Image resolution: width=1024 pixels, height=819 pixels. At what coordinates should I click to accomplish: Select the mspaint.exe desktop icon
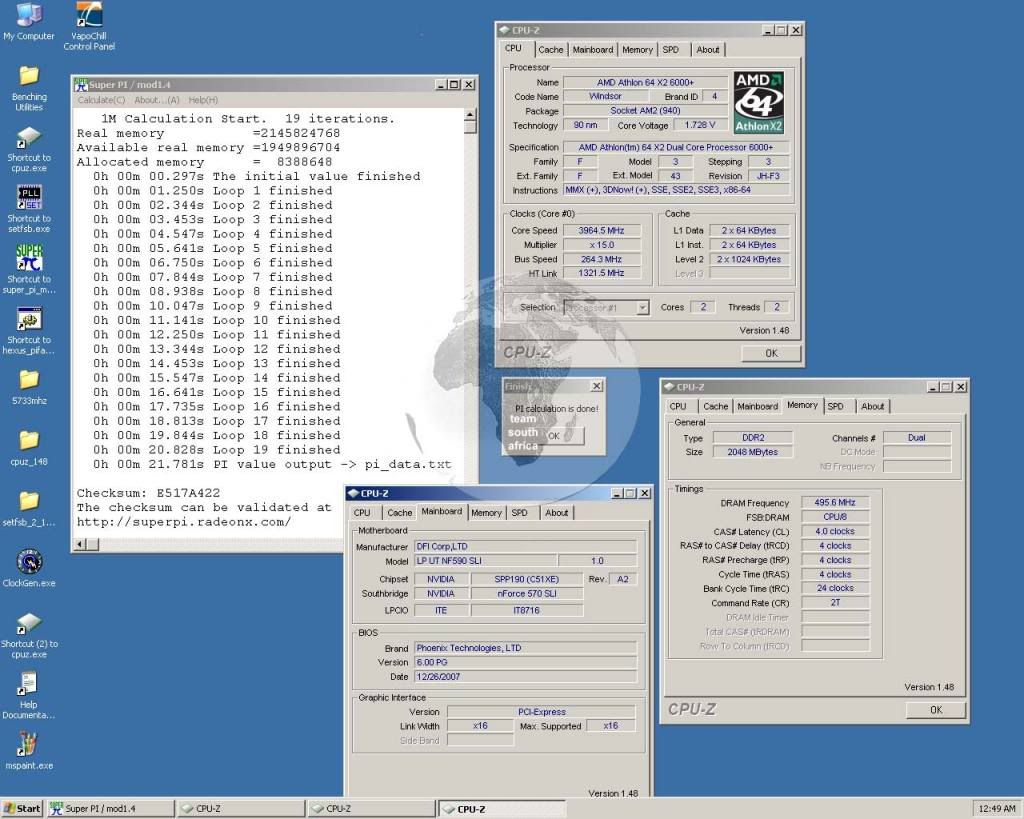coord(29,750)
